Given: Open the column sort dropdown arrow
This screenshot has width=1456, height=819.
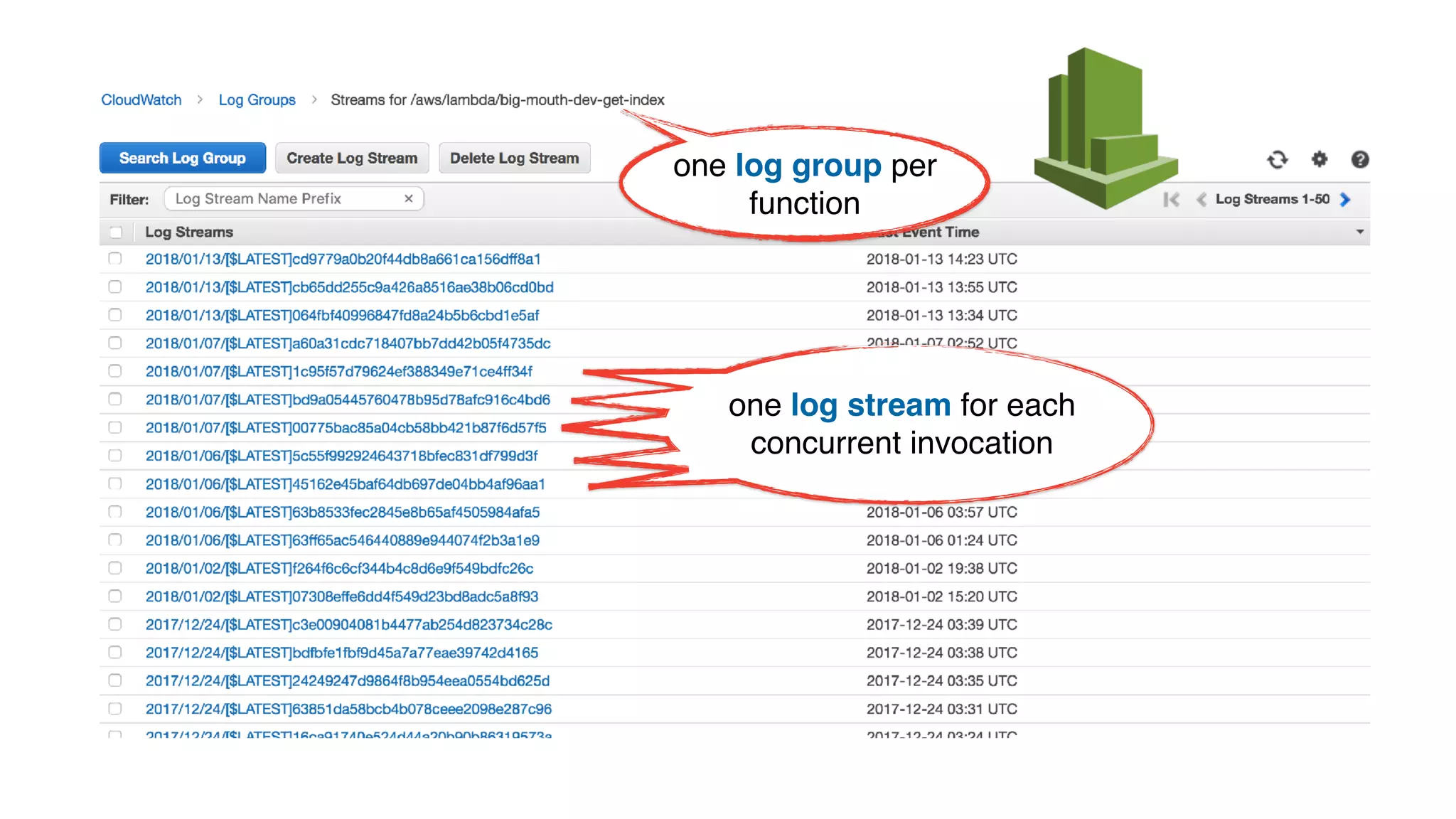Looking at the screenshot, I should pyautogui.click(x=1360, y=232).
